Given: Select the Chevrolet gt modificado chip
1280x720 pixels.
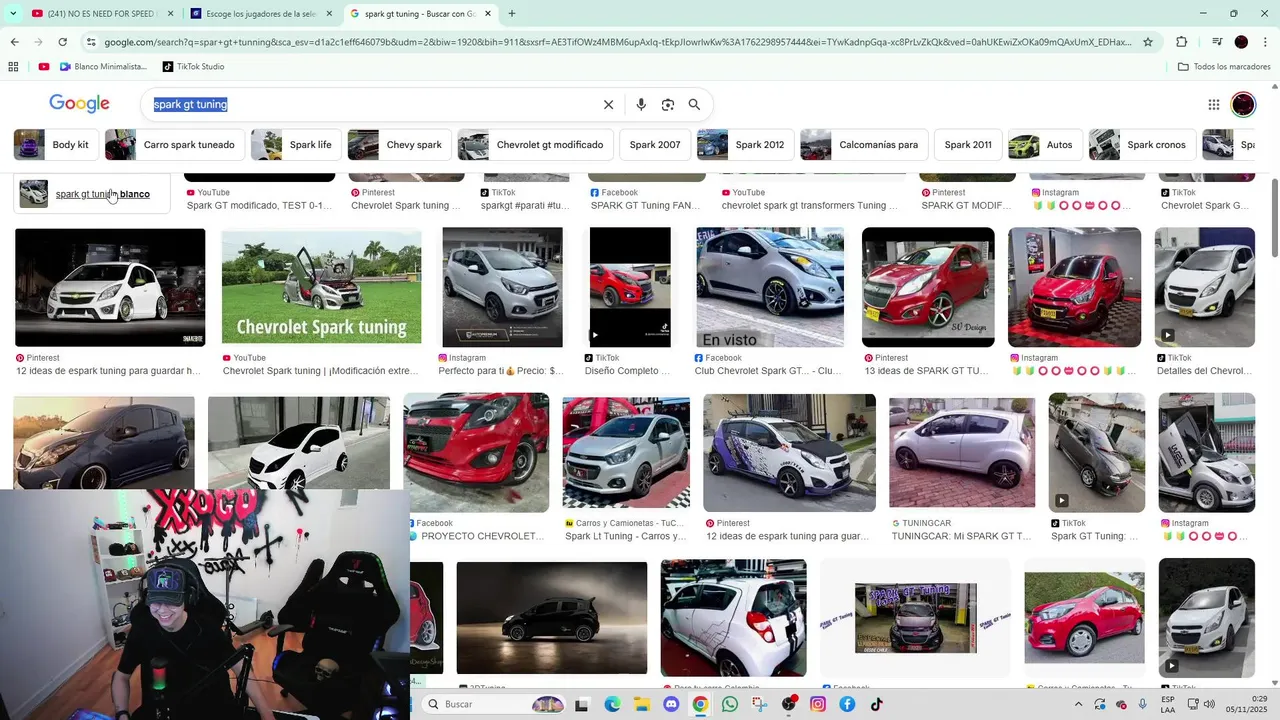Looking at the screenshot, I should 535,145.
